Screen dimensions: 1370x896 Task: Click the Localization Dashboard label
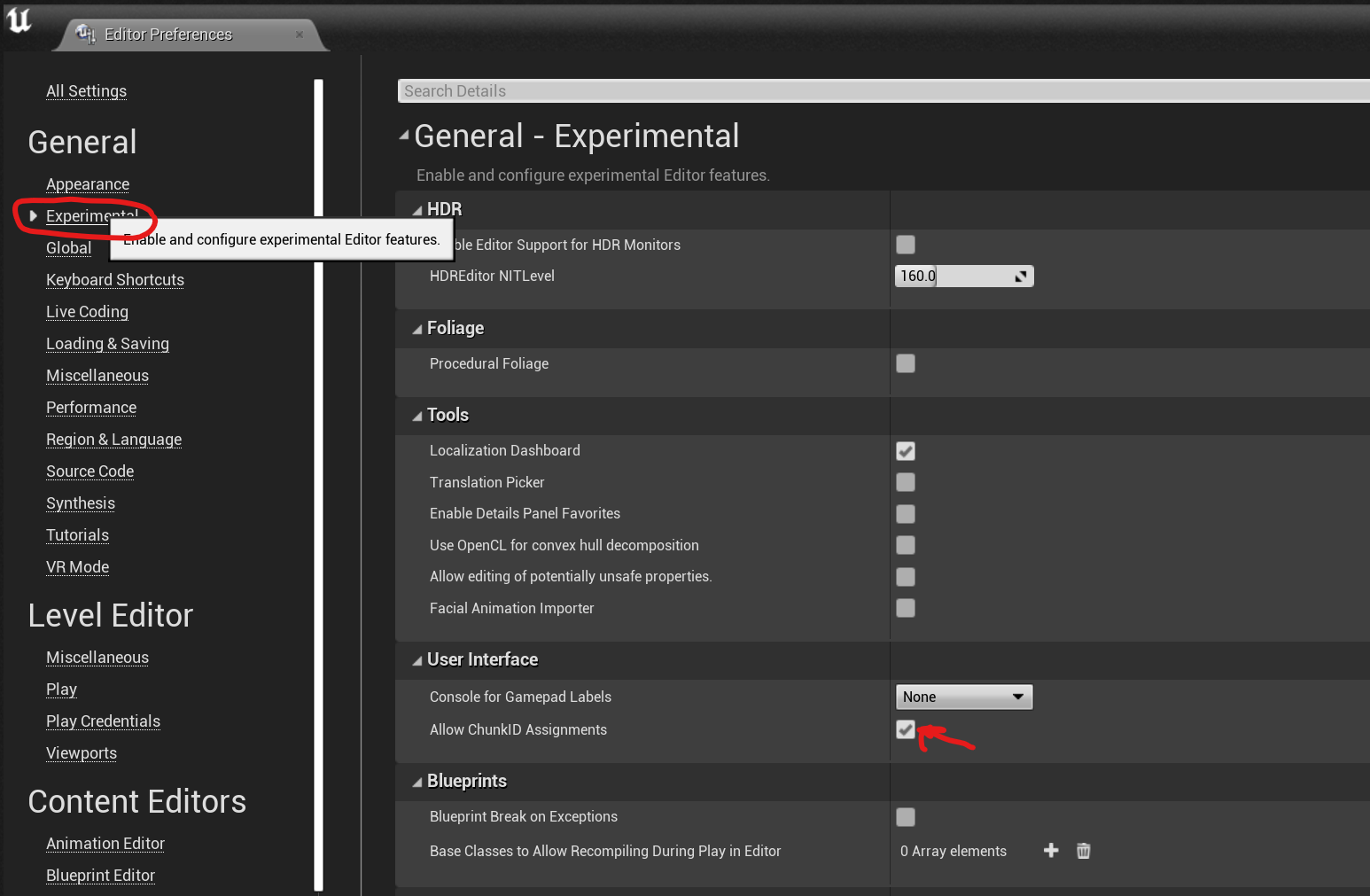(x=505, y=451)
